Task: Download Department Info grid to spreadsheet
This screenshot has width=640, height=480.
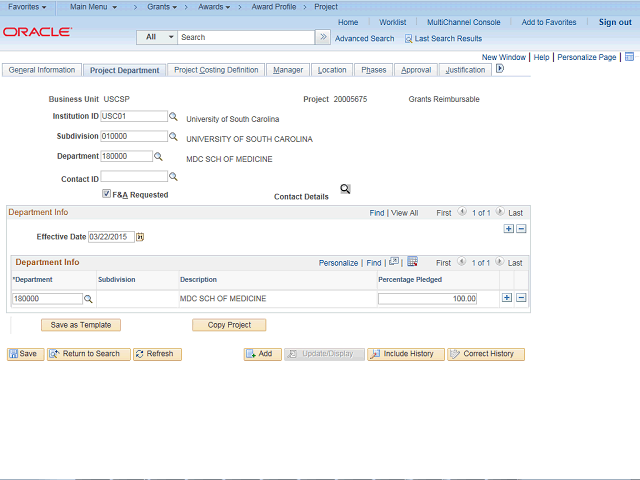Action: pos(412,262)
